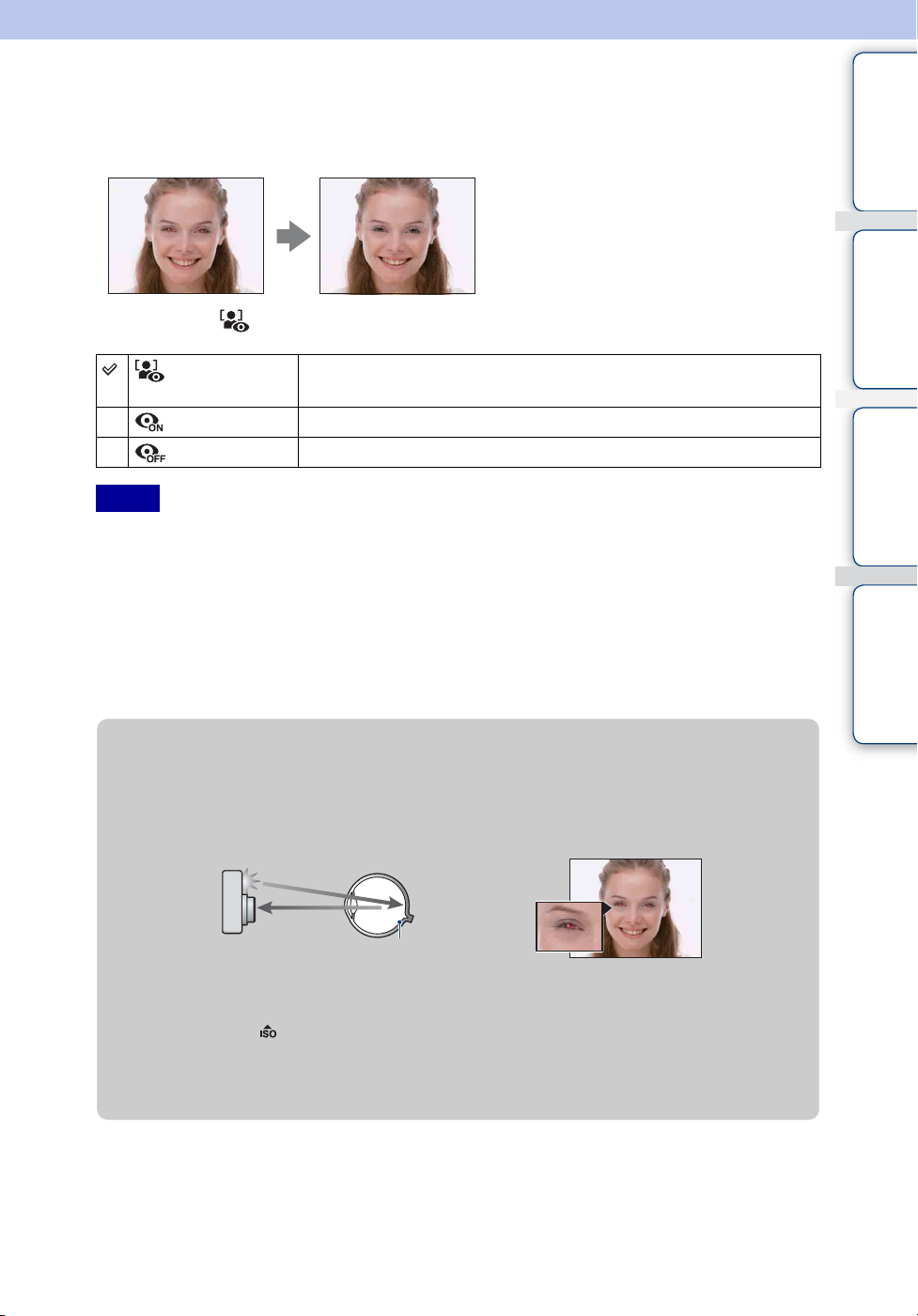Screen dimensions: 918x1316
Task: Click the blue note label box
Action: [128, 498]
